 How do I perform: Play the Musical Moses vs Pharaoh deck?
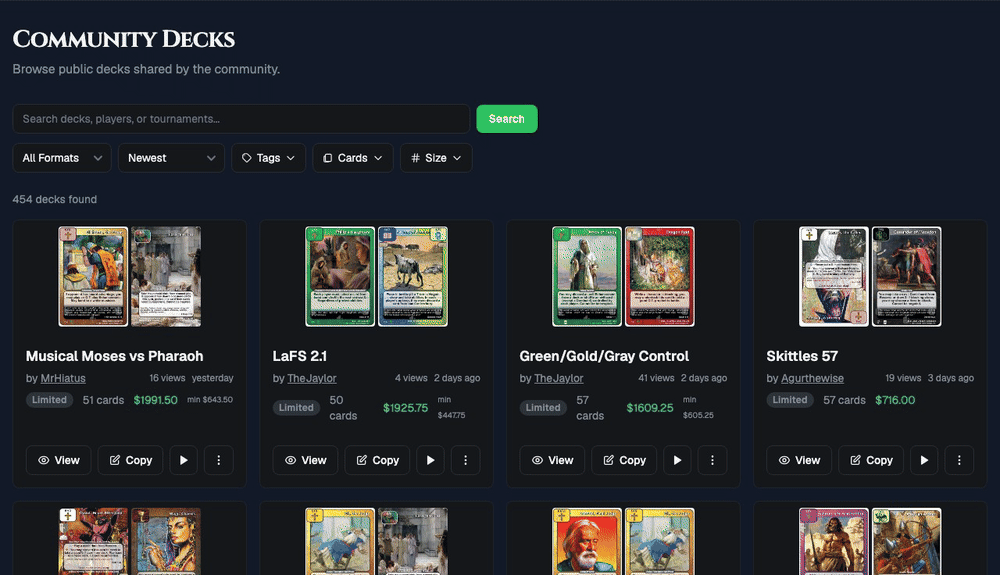pyautogui.click(x=184, y=460)
